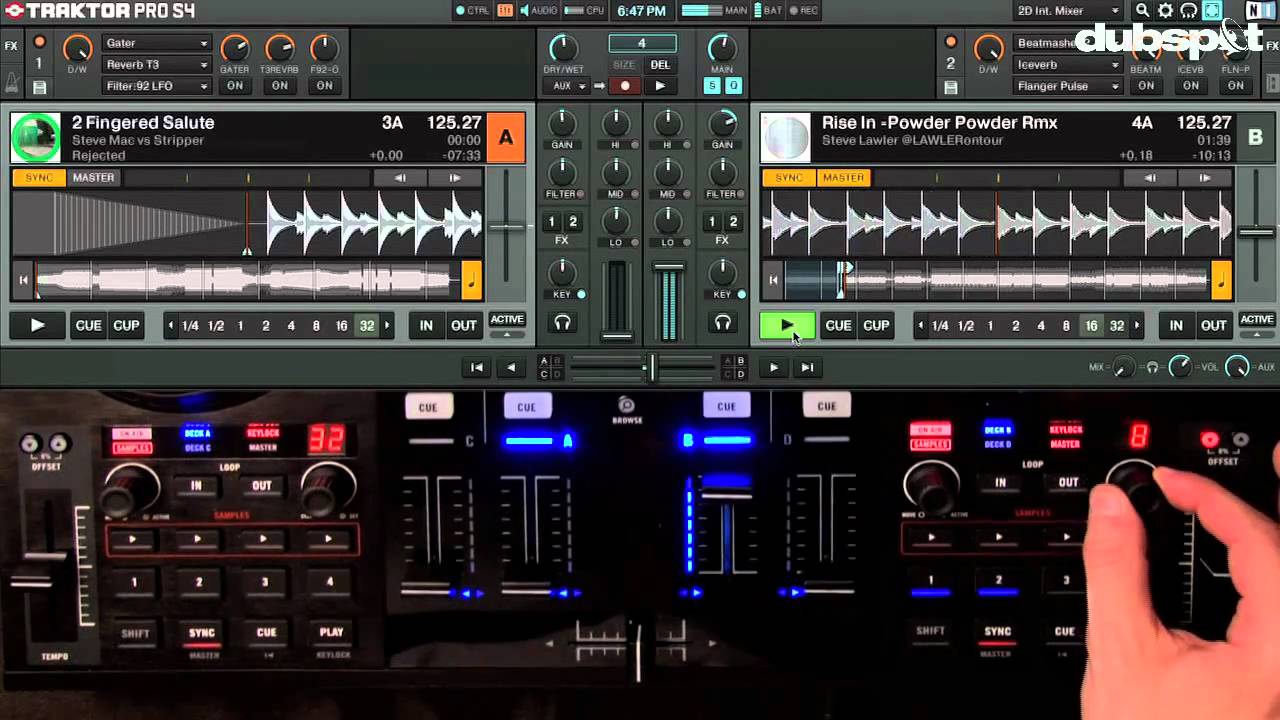
Task: Enable Deck B headphone cue
Action: (x=722, y=322)
